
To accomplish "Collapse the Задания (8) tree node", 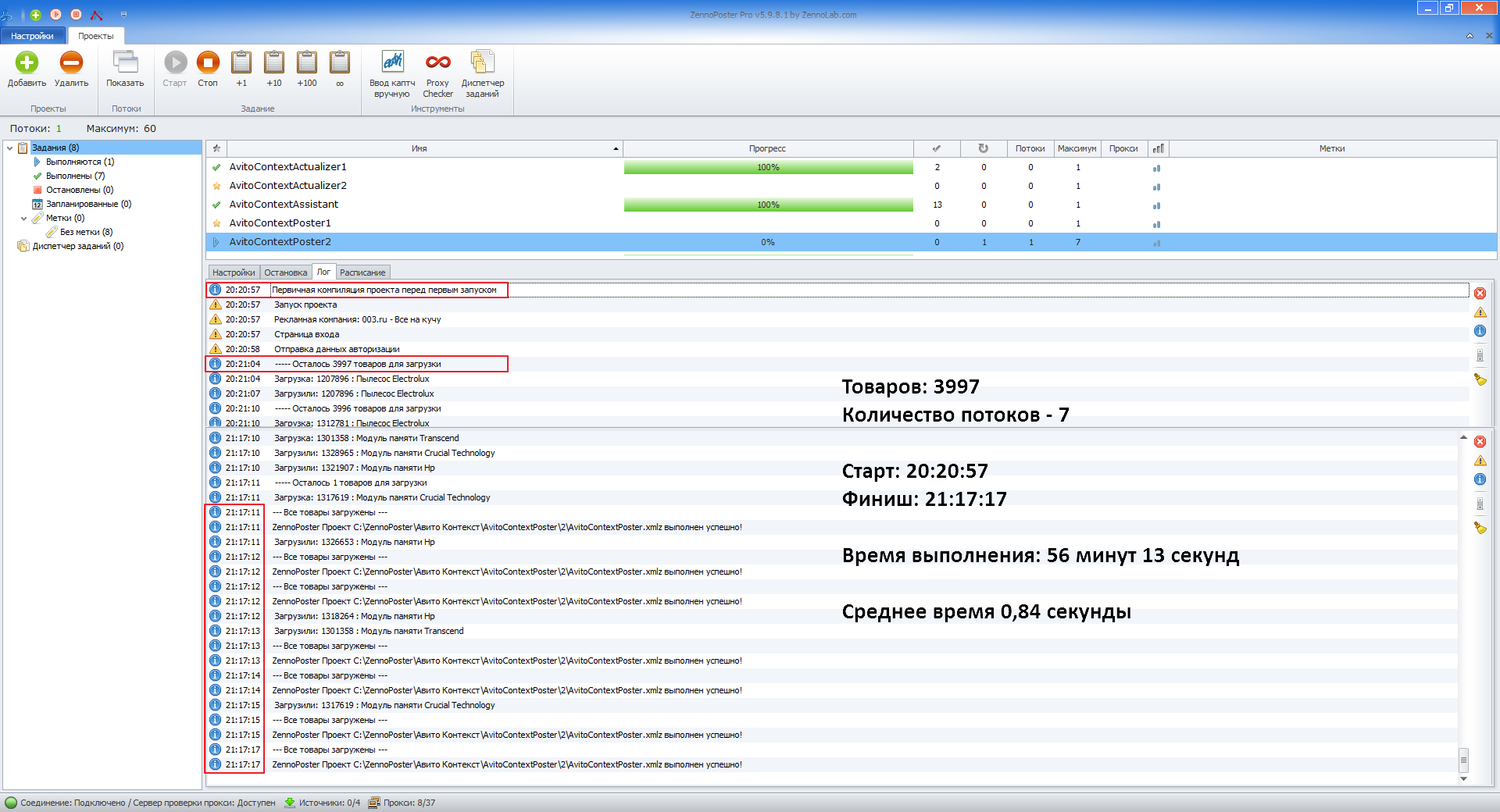I will [x=9, y=148].
